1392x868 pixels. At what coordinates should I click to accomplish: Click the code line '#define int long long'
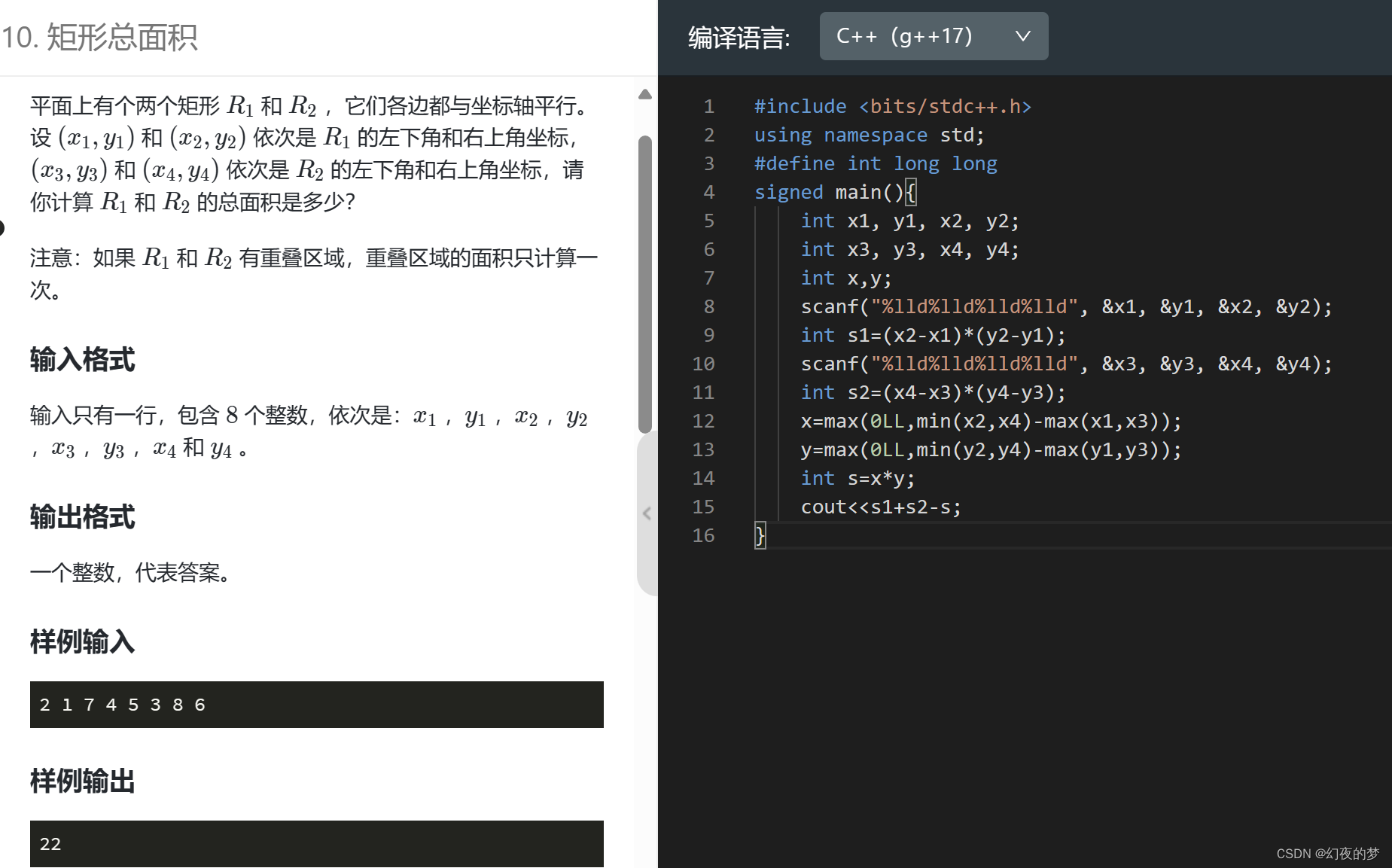pos(876,164)
